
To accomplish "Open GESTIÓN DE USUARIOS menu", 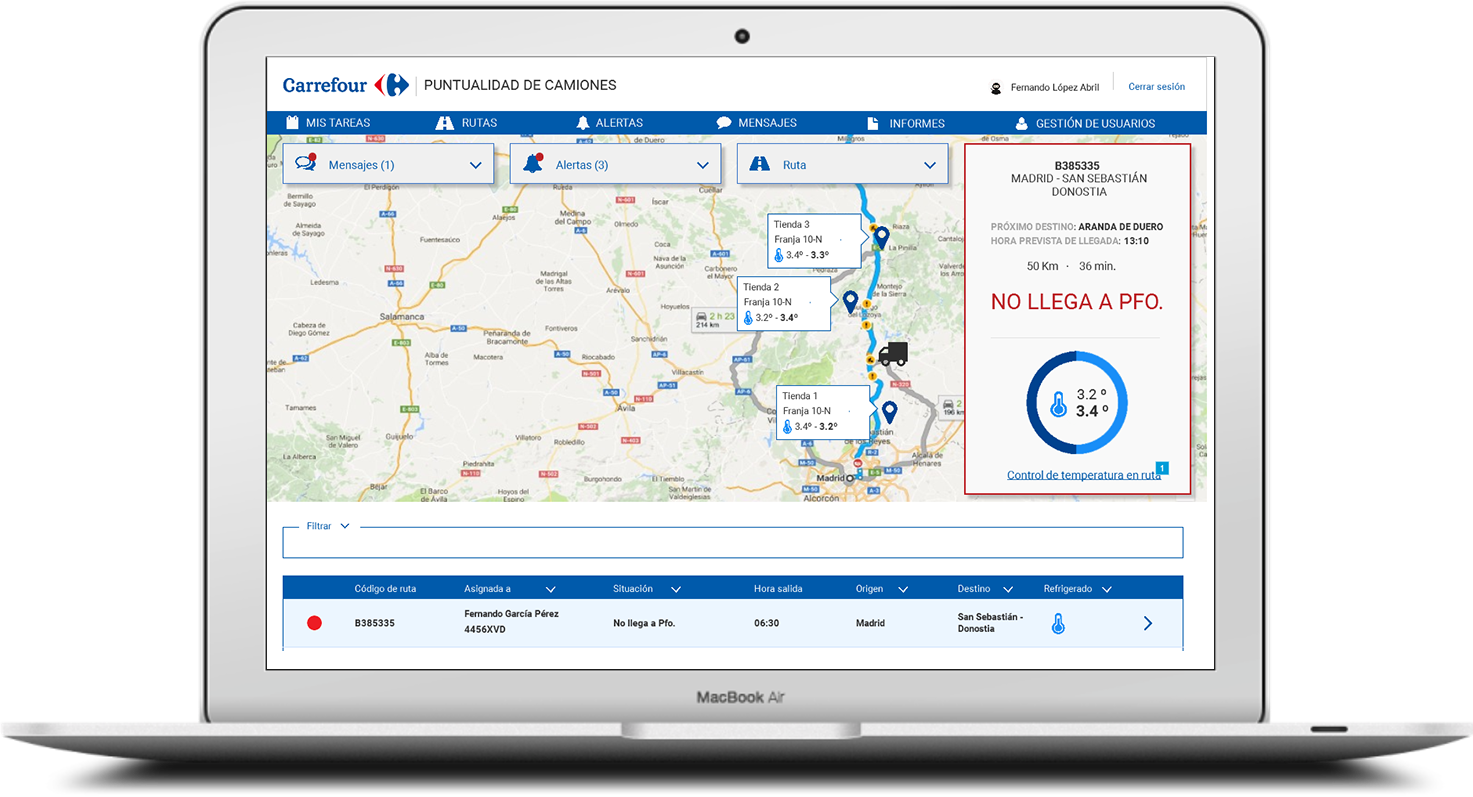I will coord(1085,123).
